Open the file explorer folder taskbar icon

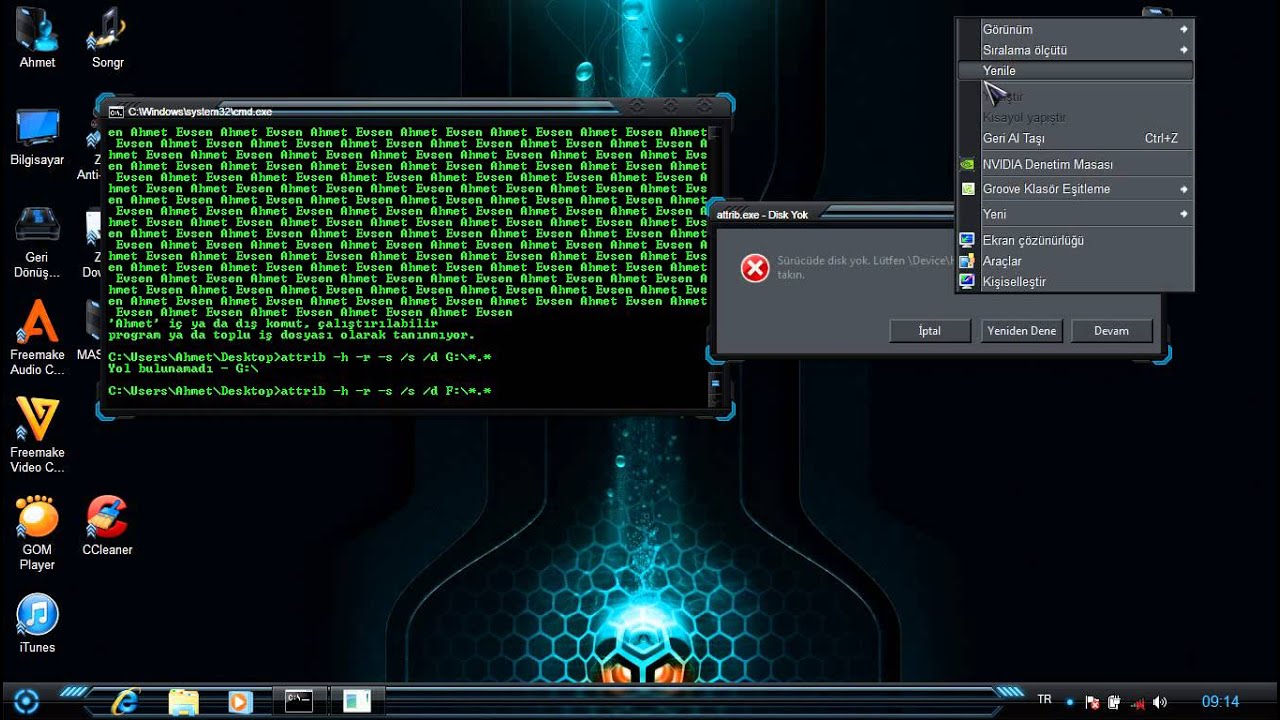(x=183, y=702)
